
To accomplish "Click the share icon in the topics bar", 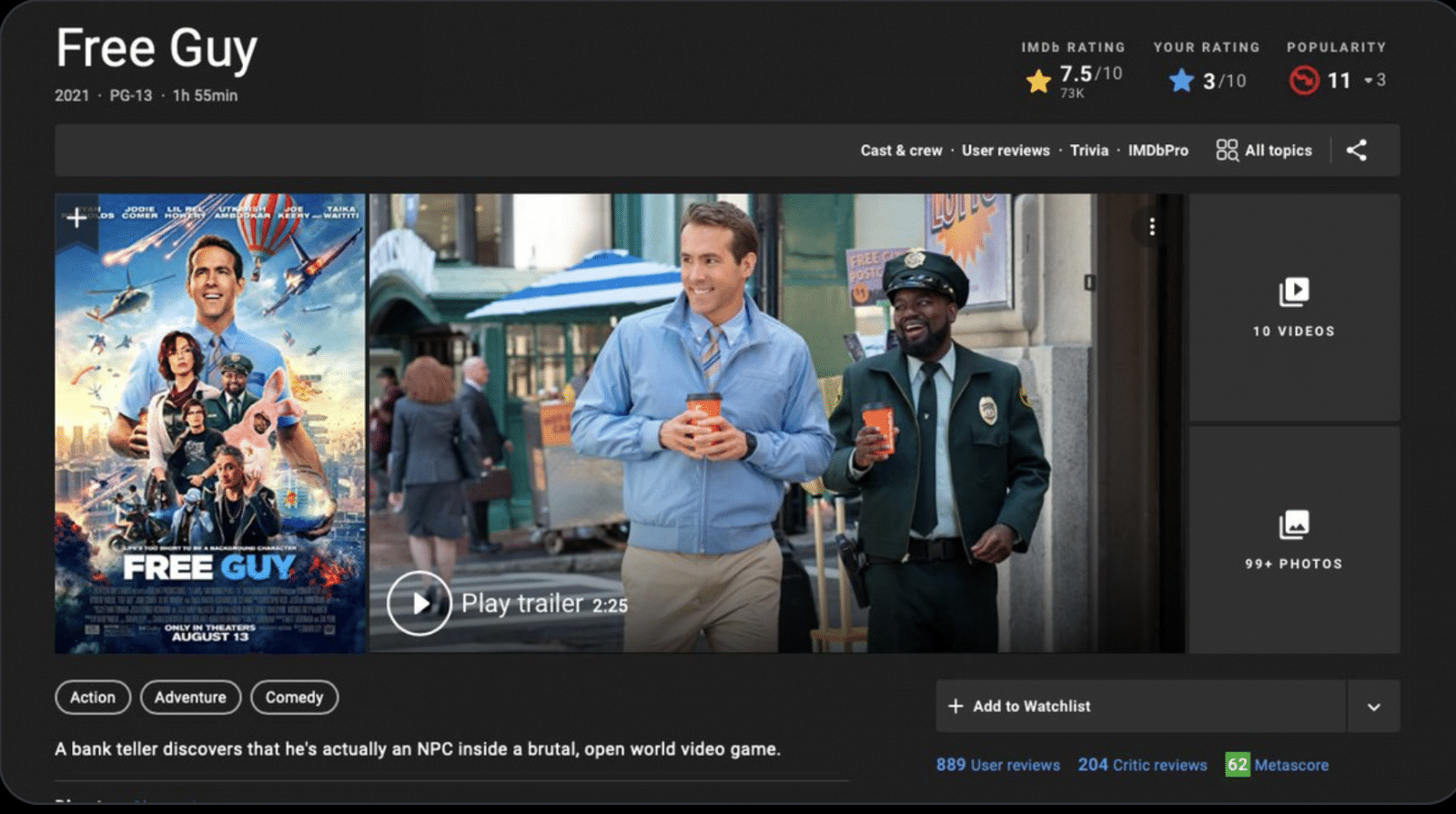I will [x=1356, y=150].
